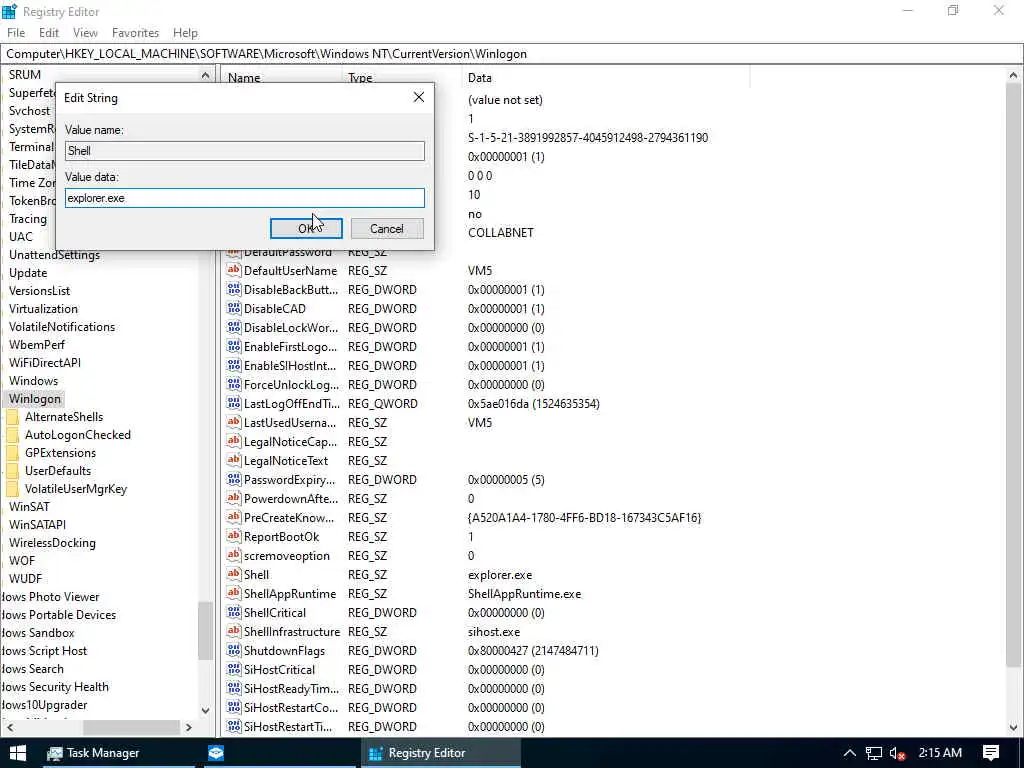The height and width of the screenshot is (768, 1024).
Task: Close the Edit String dialog
Action: pos(419,97)
